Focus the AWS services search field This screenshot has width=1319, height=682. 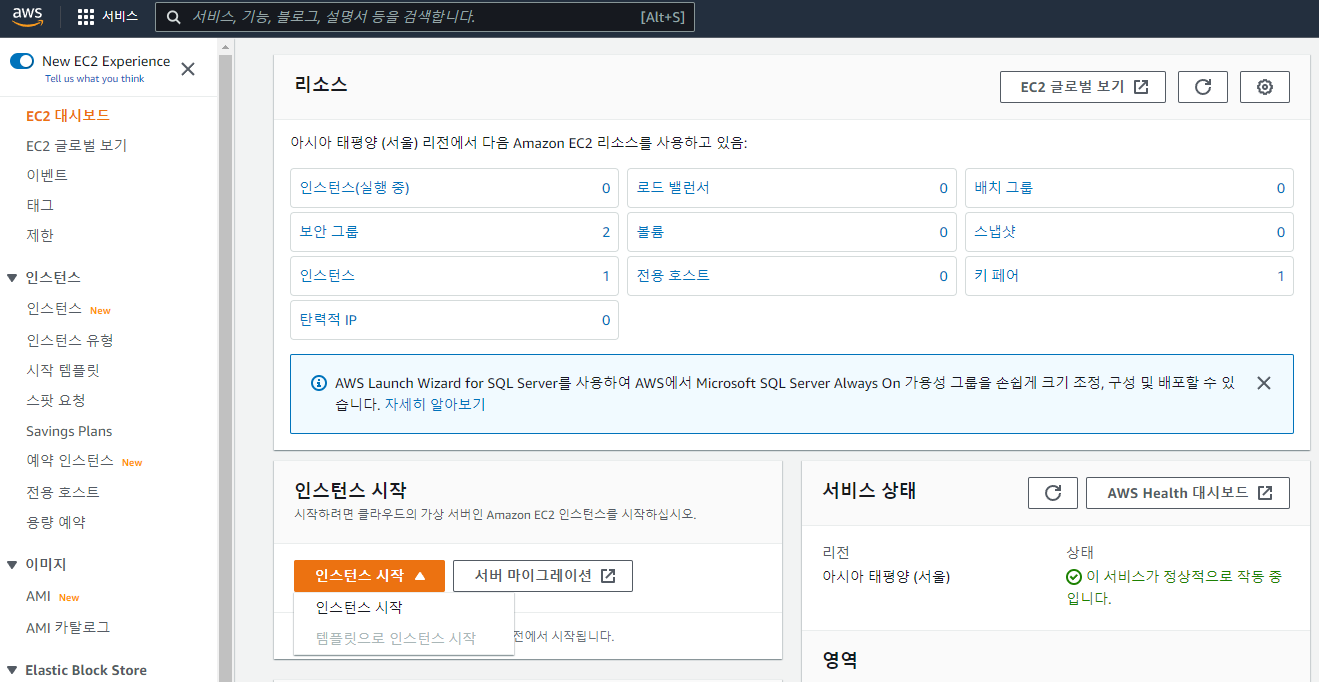[x=425, y=17]
